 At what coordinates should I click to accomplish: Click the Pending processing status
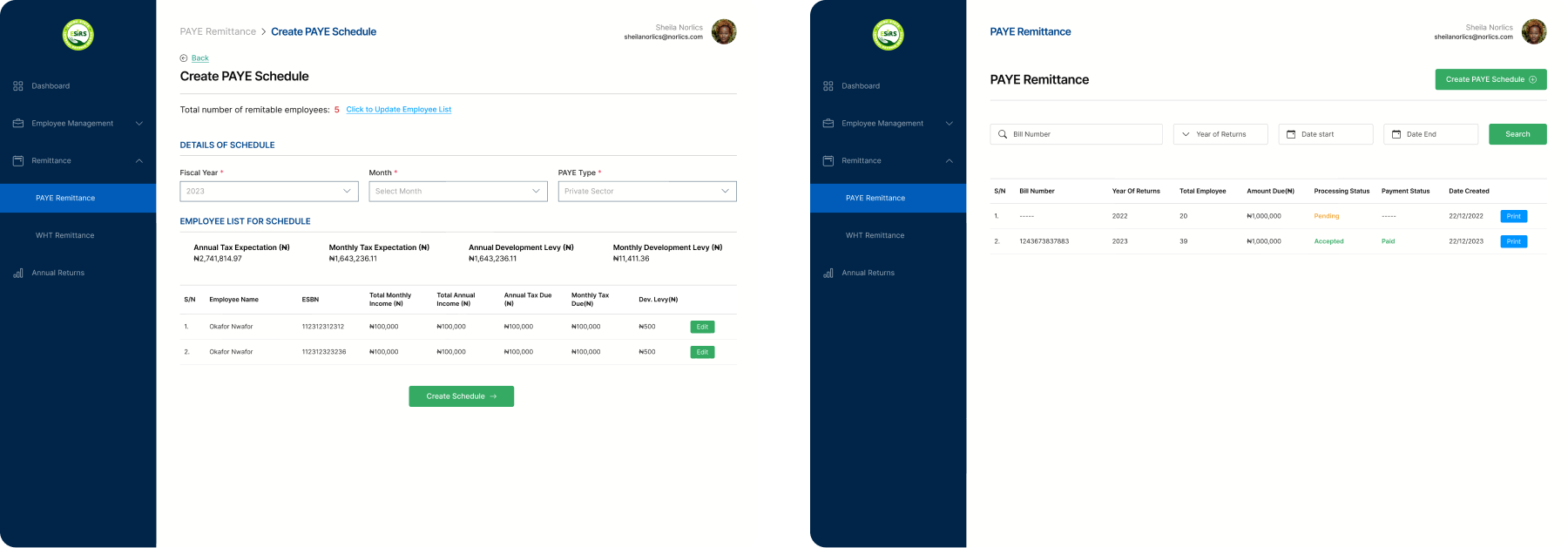pos(1327,216)
